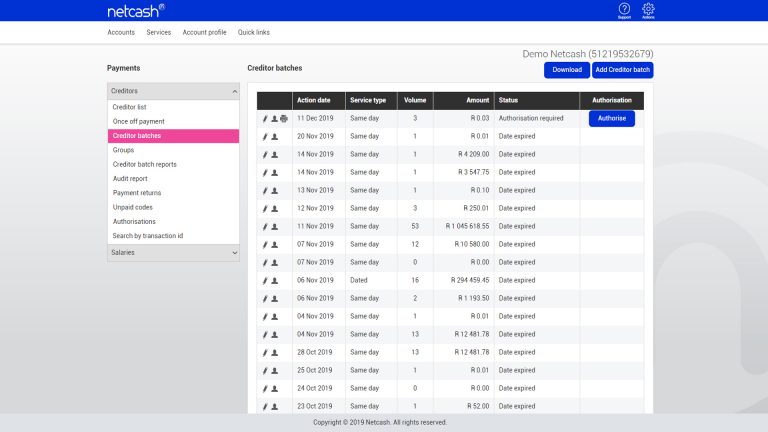The height and width of the screenshot is (432, 768).
Task: Click the 'Dated' service type cell
Action: click(x=359, y=280)
